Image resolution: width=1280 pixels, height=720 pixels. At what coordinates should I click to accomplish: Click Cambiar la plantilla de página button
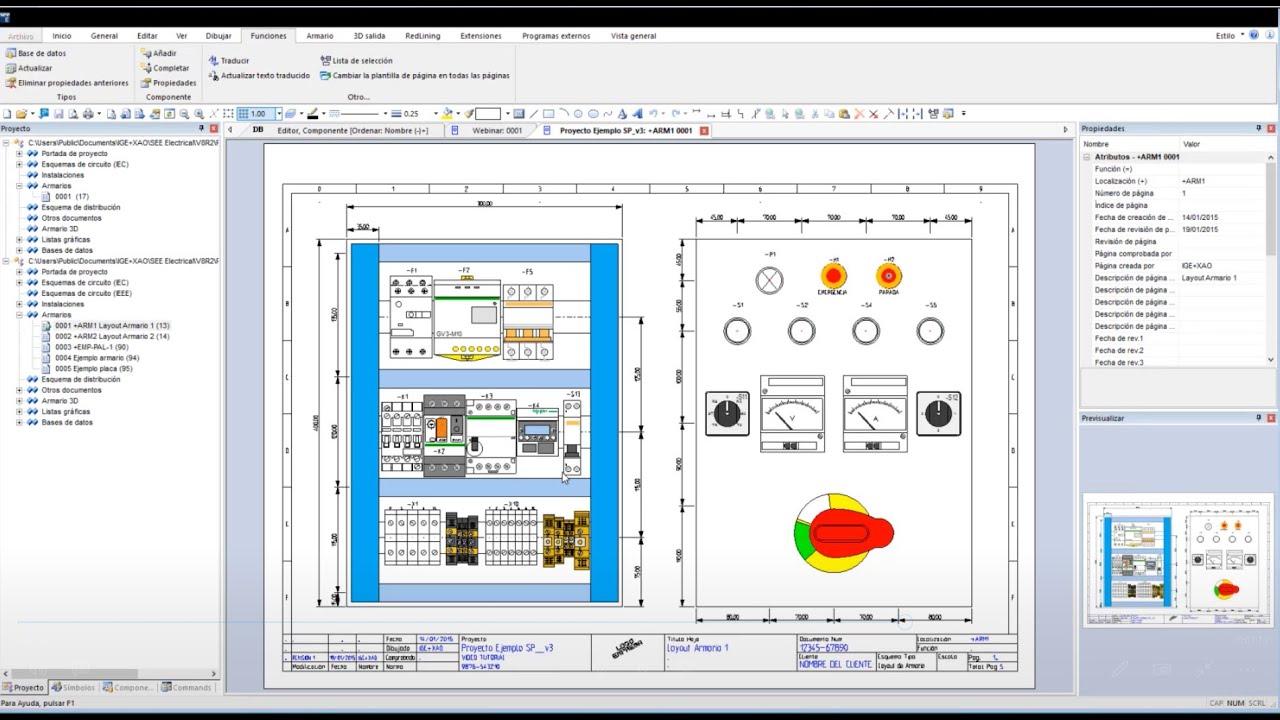coord(415,75)
